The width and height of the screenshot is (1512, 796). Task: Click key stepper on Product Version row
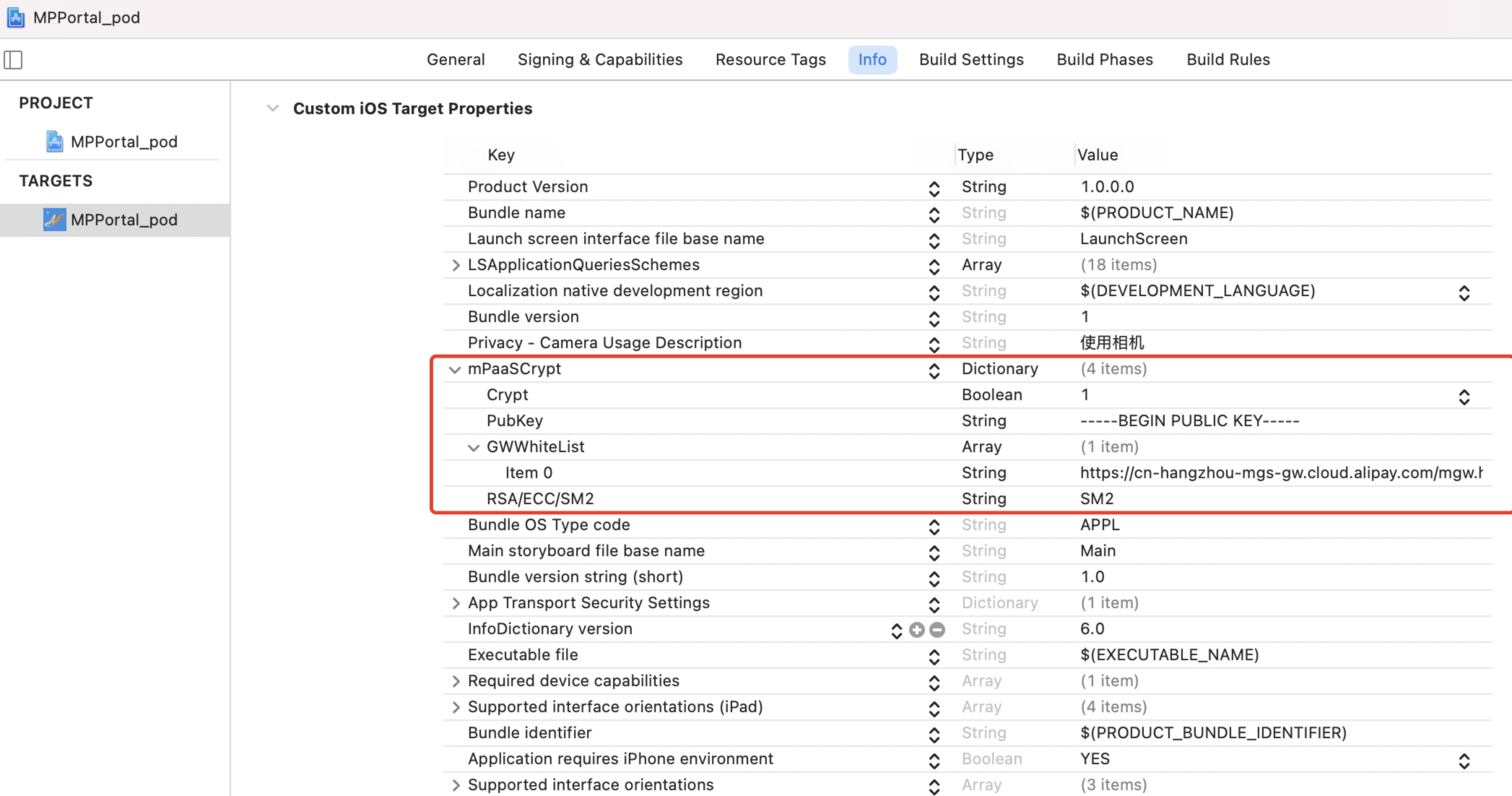click(934, 189)
